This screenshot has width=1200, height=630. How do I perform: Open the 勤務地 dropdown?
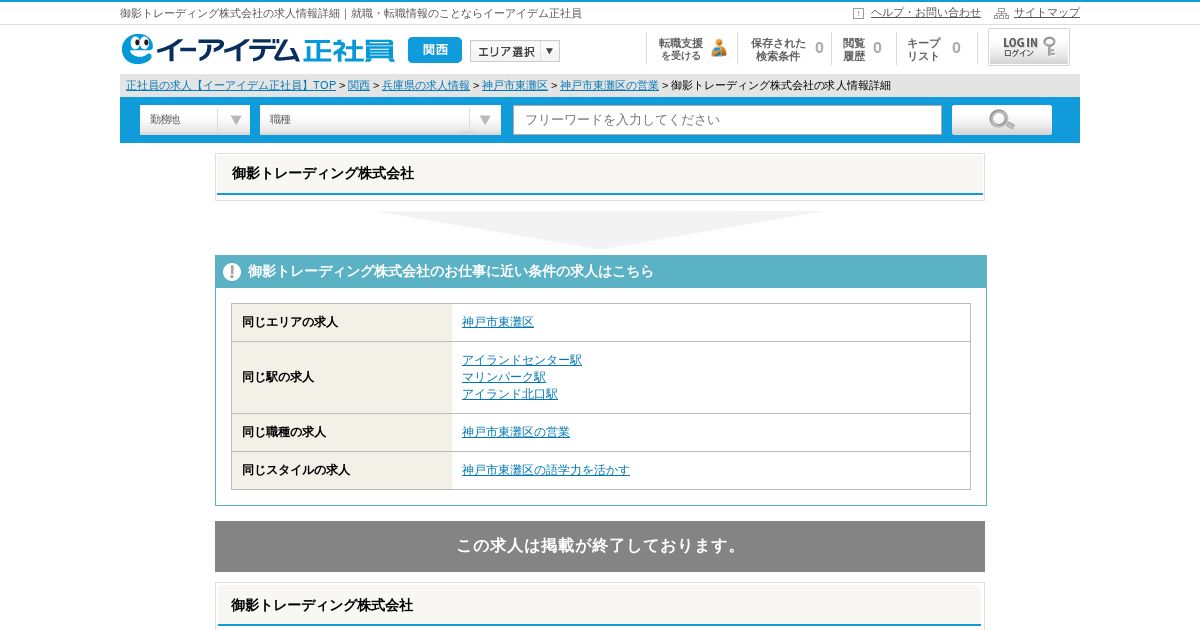click(x=195, y=120)
